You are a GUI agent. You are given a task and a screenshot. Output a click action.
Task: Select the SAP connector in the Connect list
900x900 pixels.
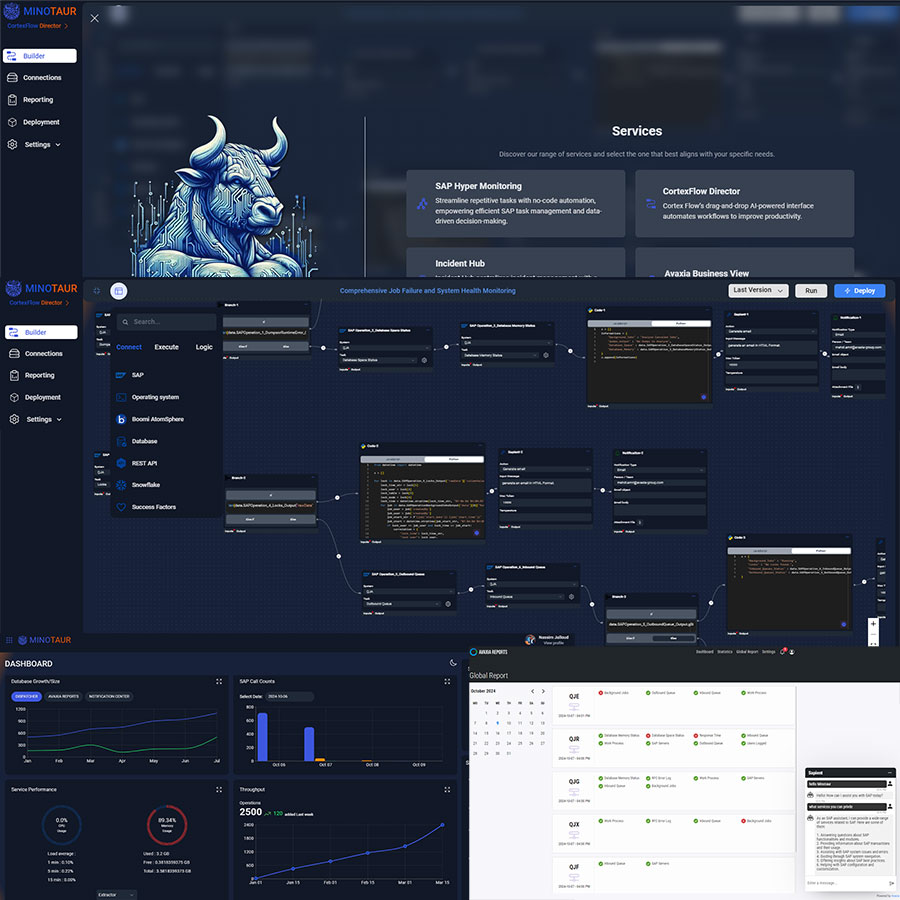pyautogui.click(x=138, y=375)
